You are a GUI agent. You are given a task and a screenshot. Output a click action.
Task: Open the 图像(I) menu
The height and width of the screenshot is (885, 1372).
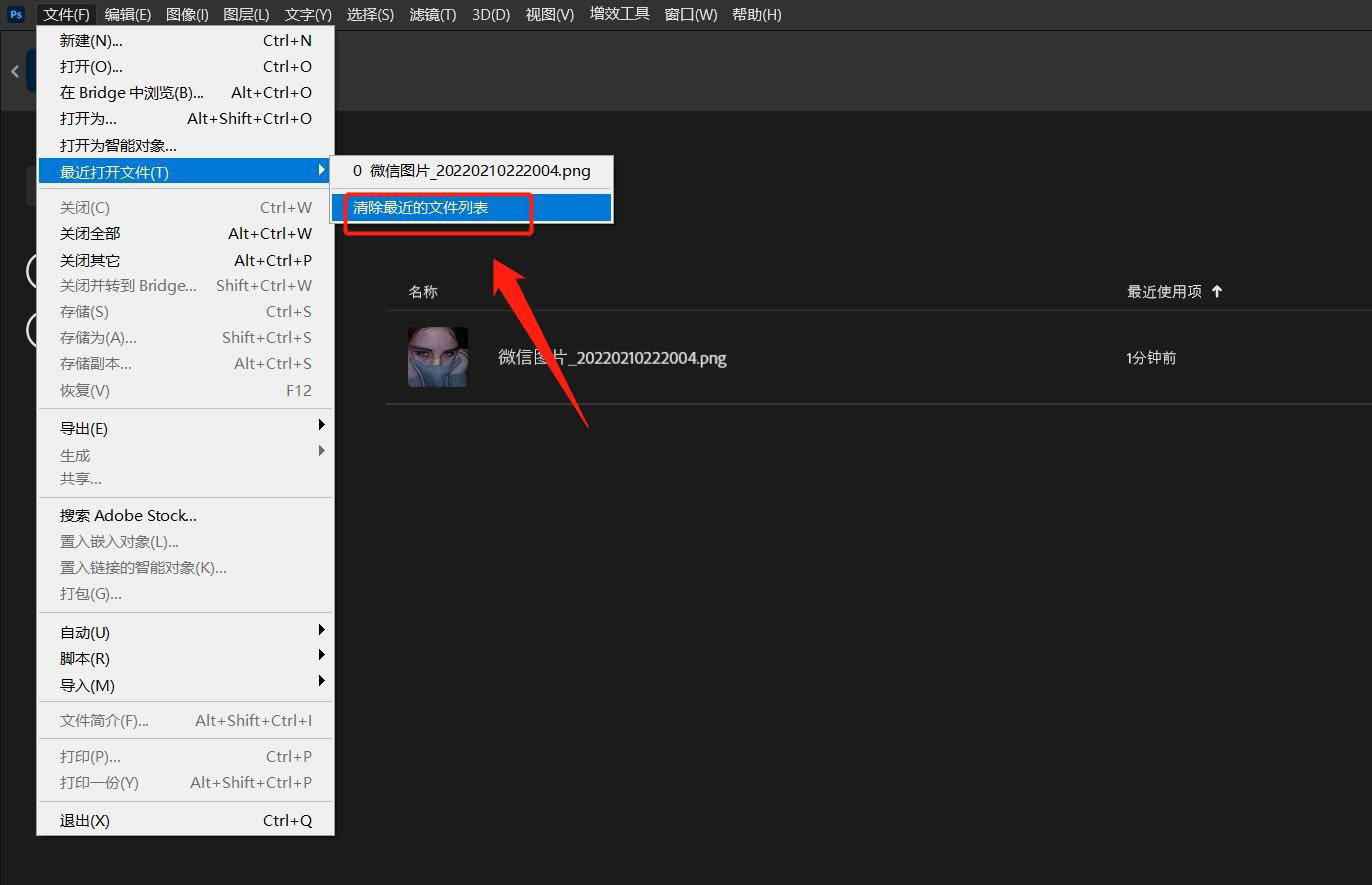(x=187, y=14)
